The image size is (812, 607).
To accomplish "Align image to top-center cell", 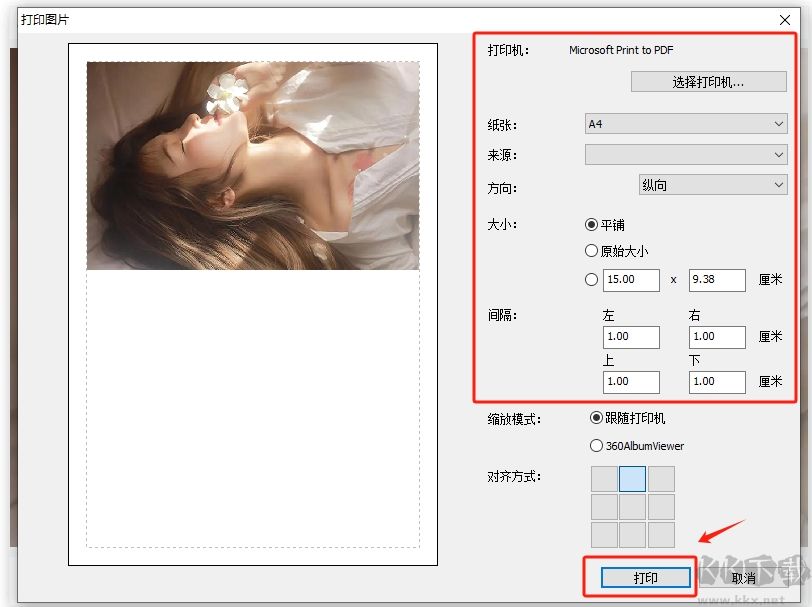I will coord(632,479).
